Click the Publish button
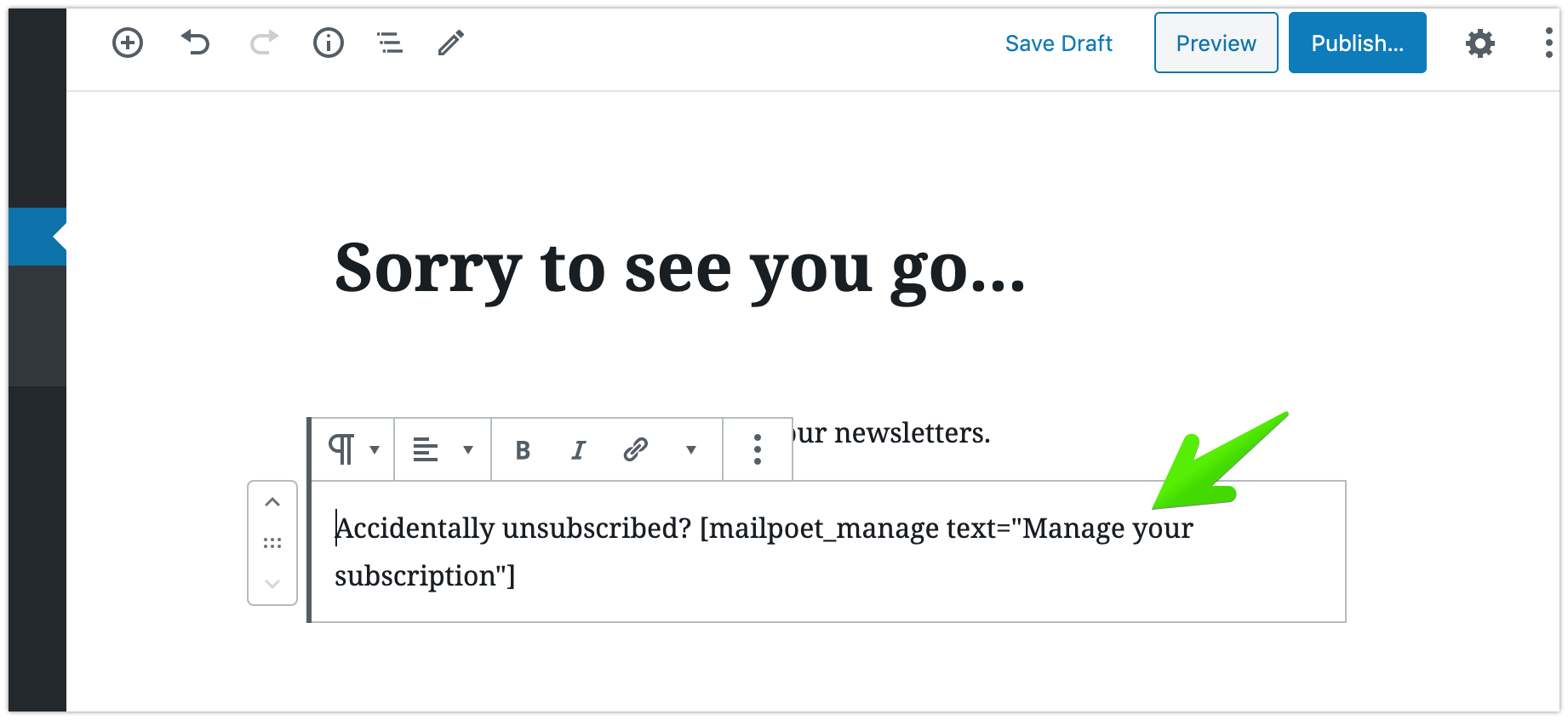1568x720 pixels. tap(1357, 43)
